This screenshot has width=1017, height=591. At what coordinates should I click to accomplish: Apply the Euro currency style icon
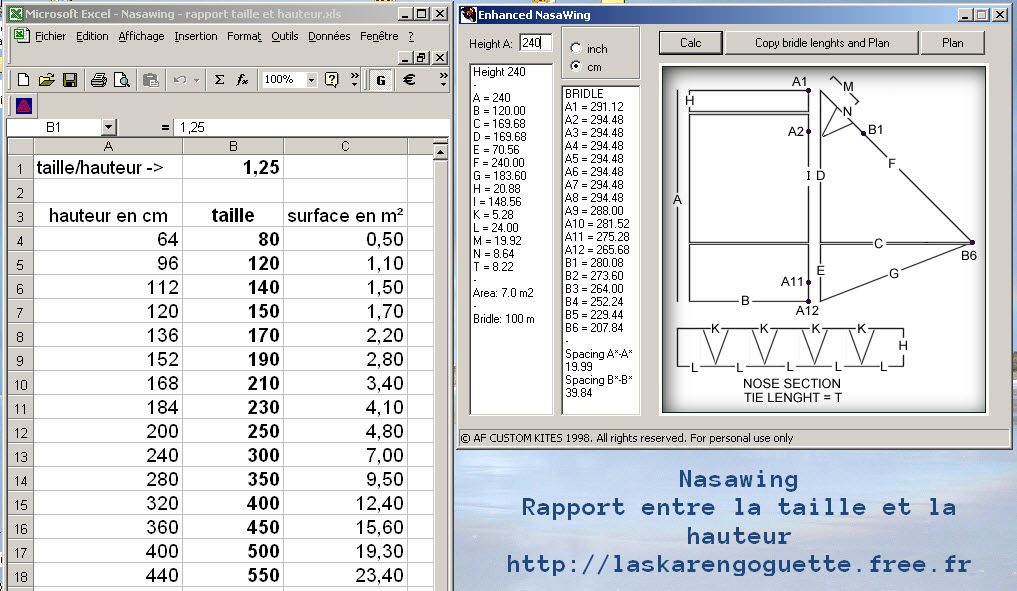coord(409,80)
